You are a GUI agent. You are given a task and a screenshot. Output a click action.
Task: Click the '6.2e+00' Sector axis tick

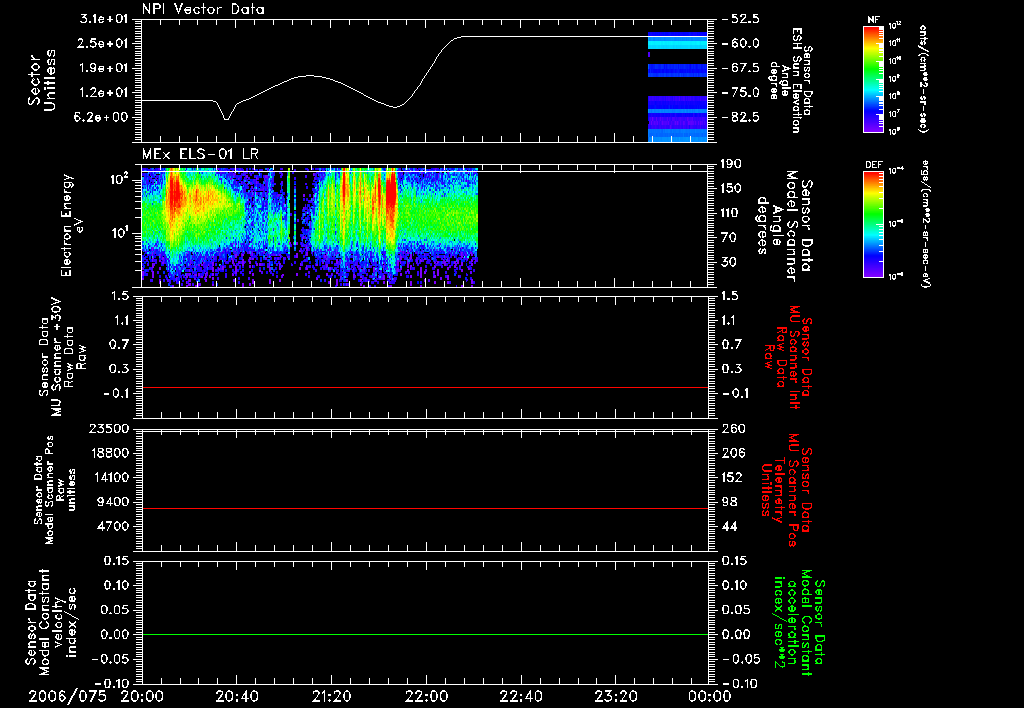pyautogui.click(x=103, y=118)
